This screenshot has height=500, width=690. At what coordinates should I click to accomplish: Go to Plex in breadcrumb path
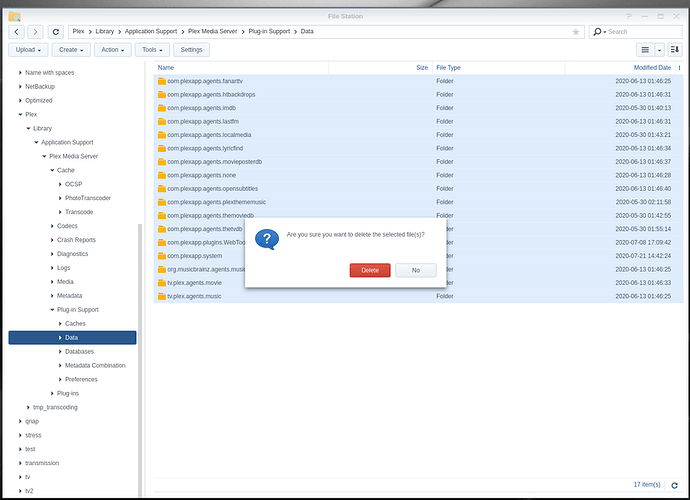(x=78, y=31)
